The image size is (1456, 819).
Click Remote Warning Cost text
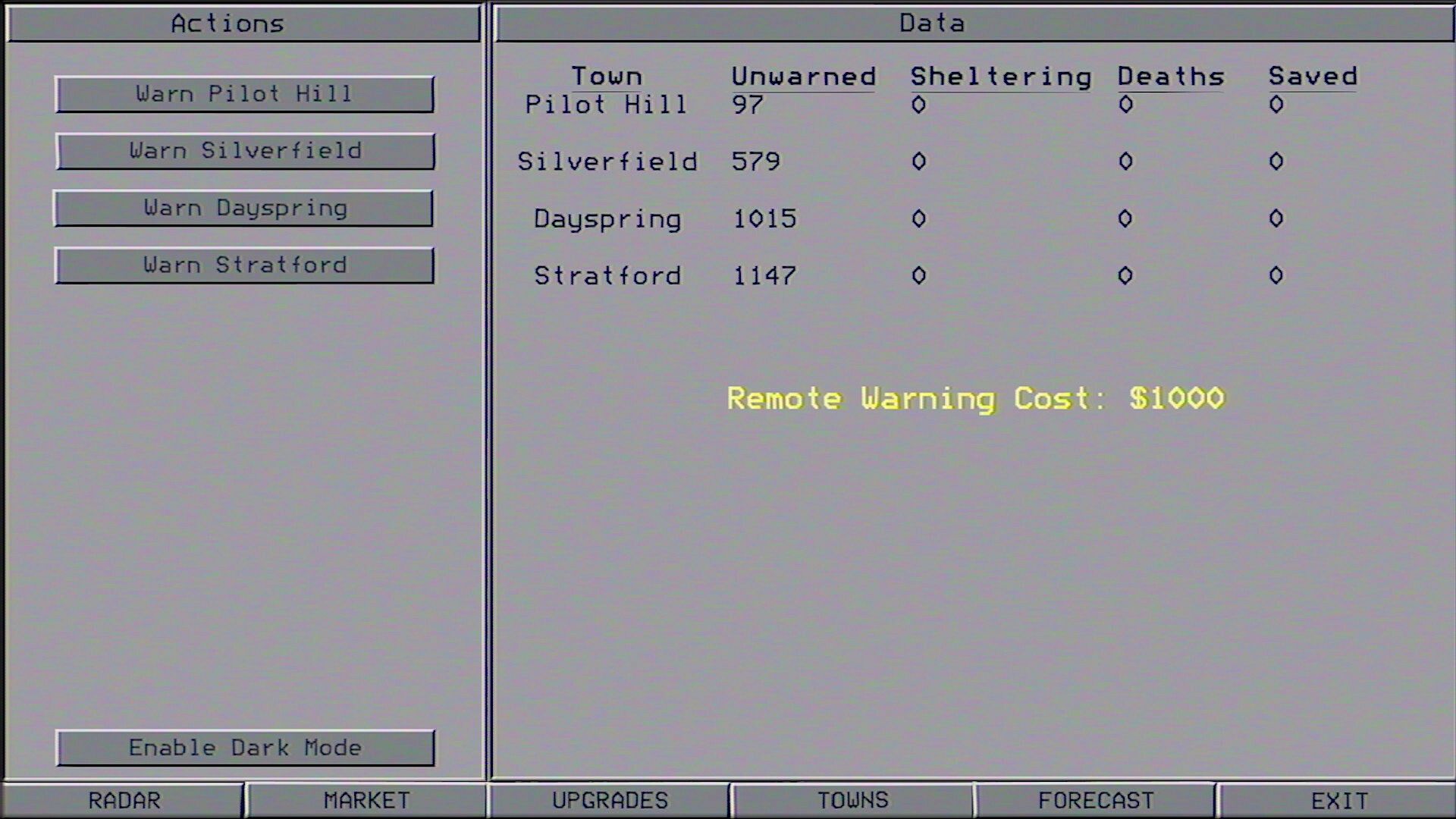coord(975,398)
